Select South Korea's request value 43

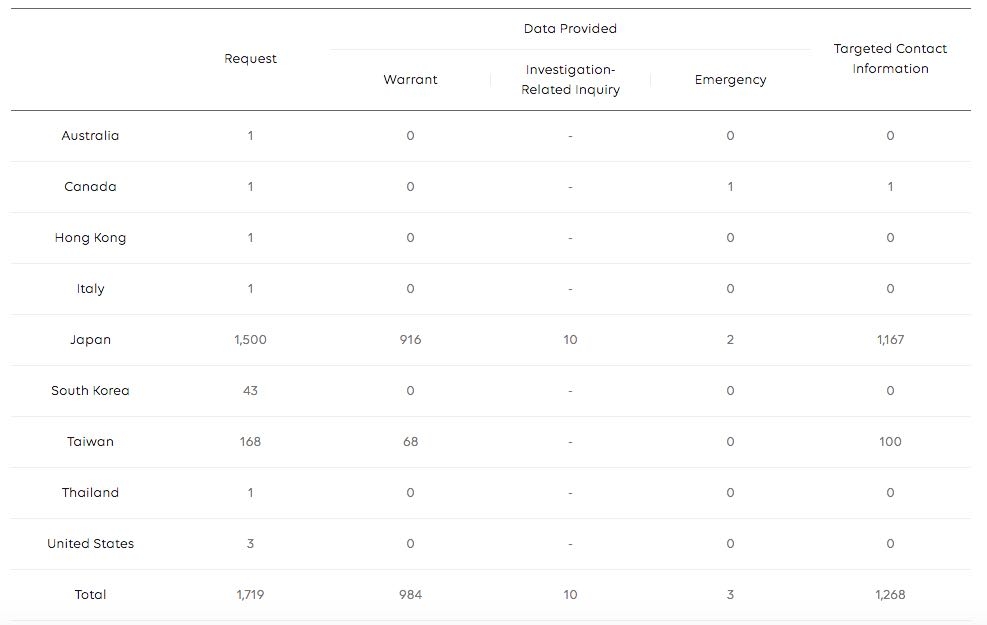click(x=250, y=391)
